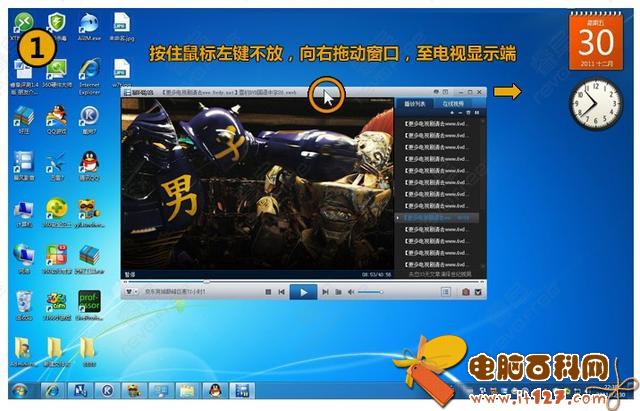Open the dropdown at player's bottom-left corner
The width and height of the screenshot is (640, 411).
[x=131, y=292]
